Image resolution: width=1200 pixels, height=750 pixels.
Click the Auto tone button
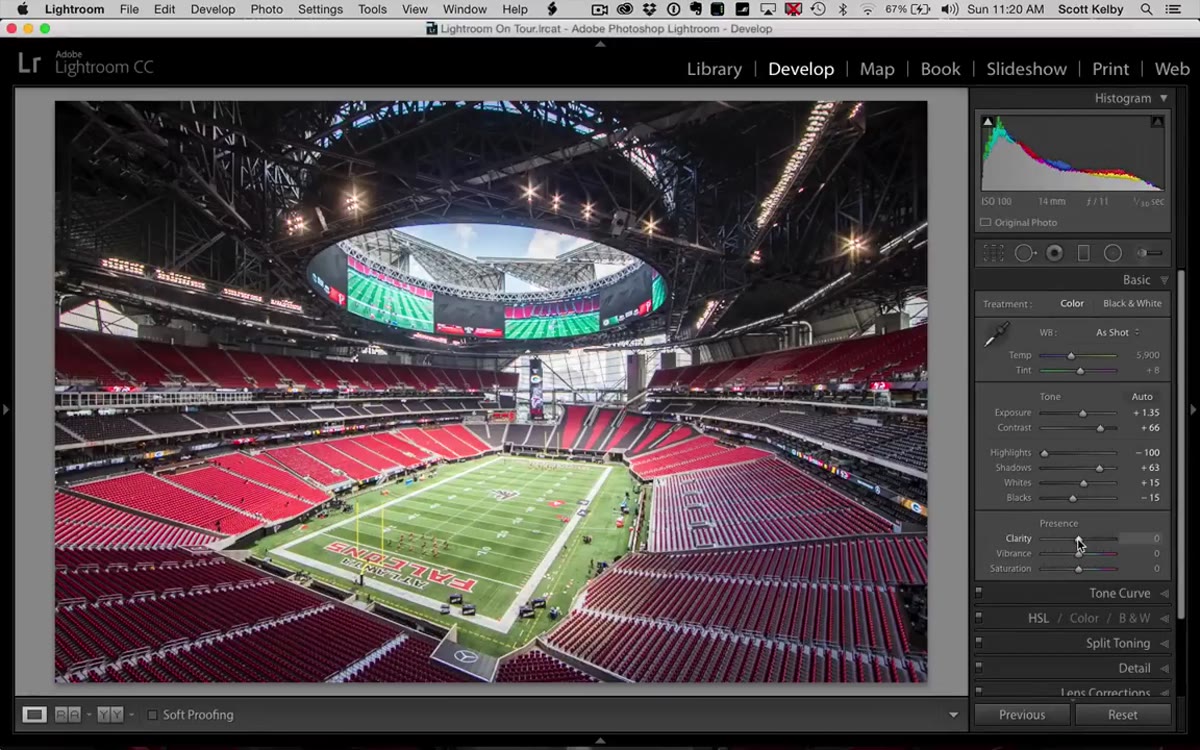pos(1142,397)
